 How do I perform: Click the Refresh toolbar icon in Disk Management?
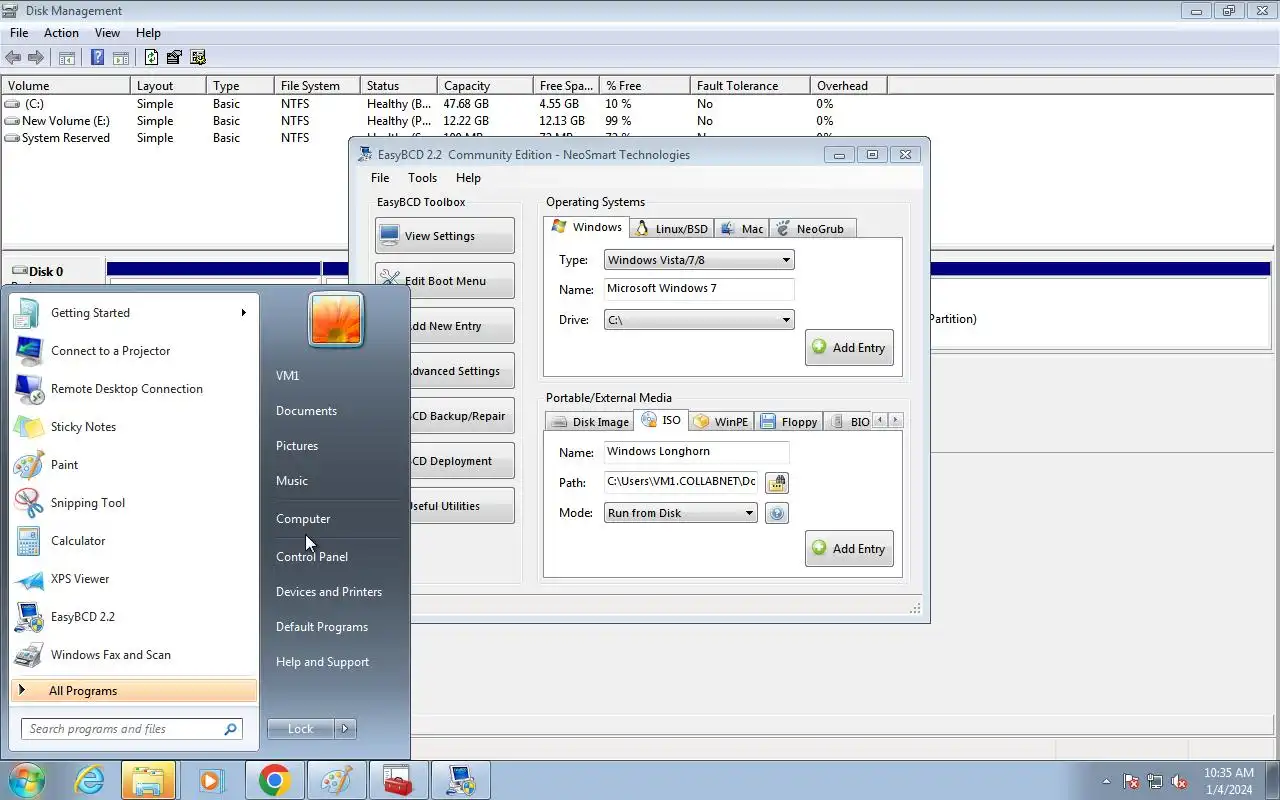151,58
